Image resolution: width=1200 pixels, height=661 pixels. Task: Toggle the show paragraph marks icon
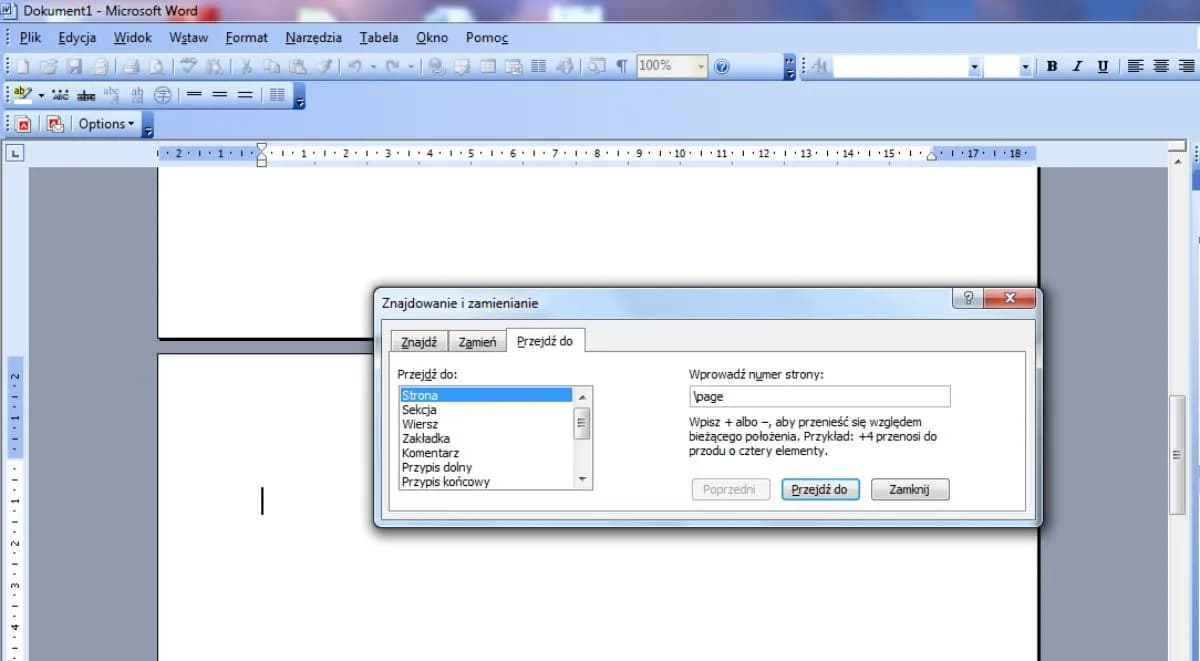click(621, 66)
